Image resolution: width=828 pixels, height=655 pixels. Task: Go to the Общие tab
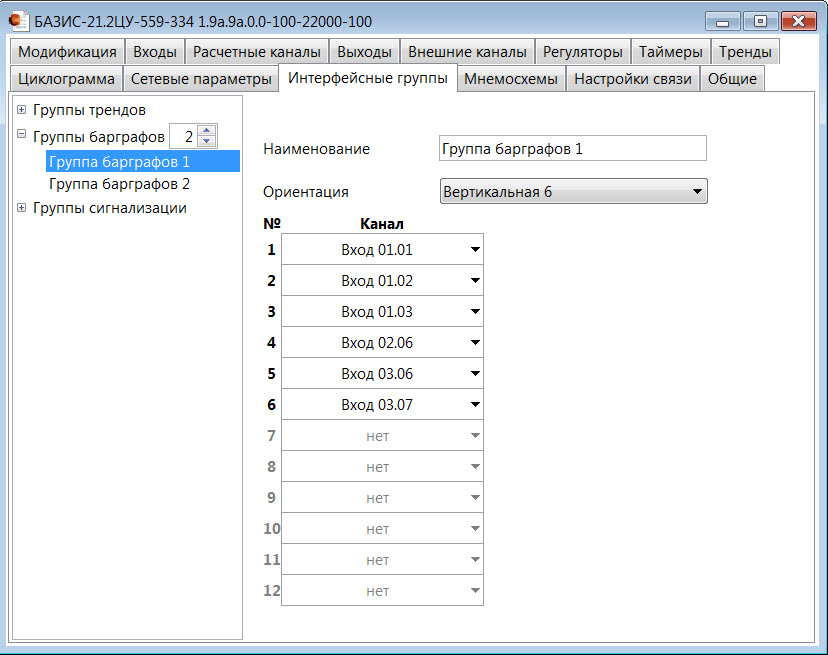[x=732, y=79]
